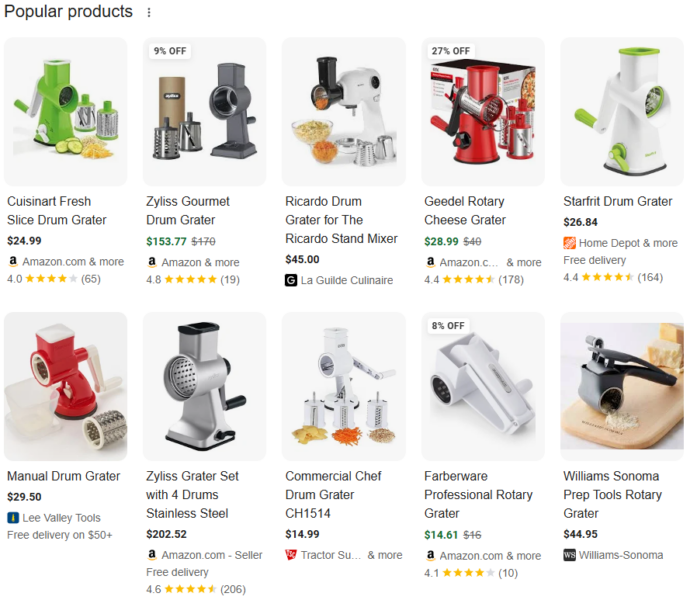Click Zyliss Grater Set with 4 Drums title
Screen dimensions: 697x600
point(192,495)
